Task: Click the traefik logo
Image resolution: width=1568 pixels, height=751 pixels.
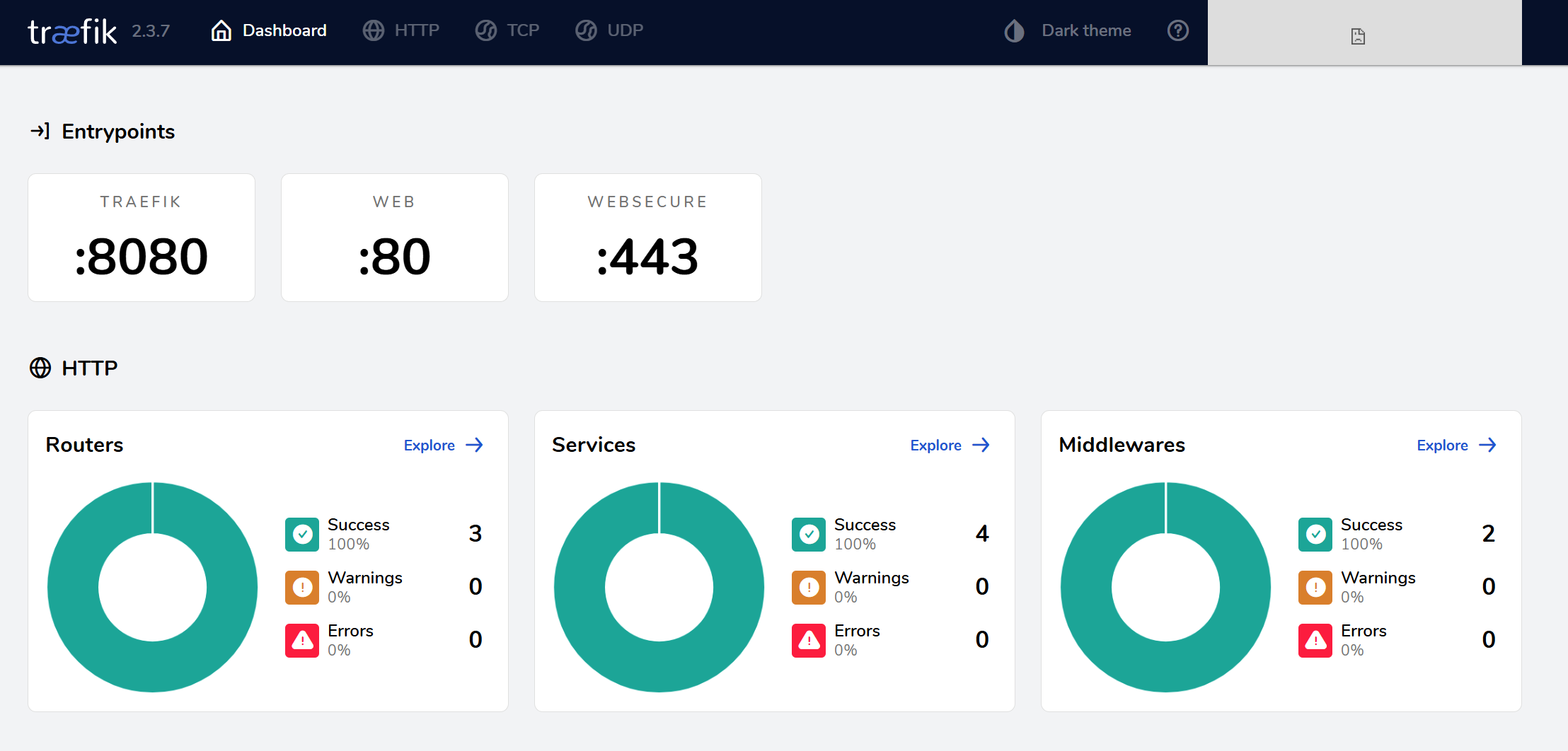Action: (72, 31)
